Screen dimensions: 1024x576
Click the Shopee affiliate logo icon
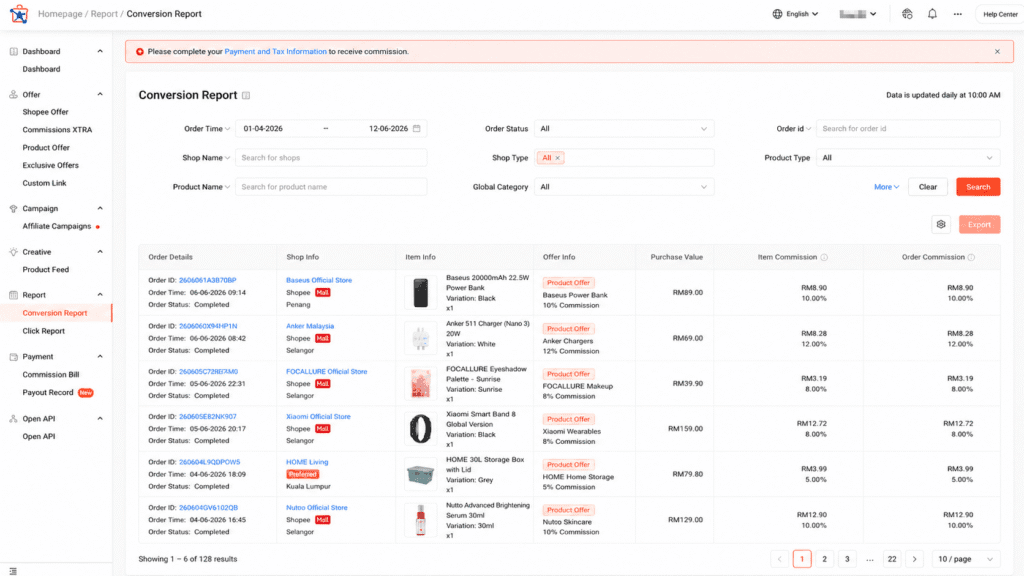click(19, 14)
